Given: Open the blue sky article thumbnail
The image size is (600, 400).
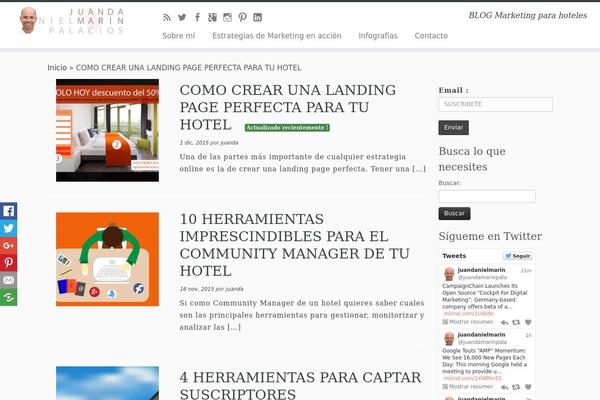Looking at the screenshot, I should 108,383.
